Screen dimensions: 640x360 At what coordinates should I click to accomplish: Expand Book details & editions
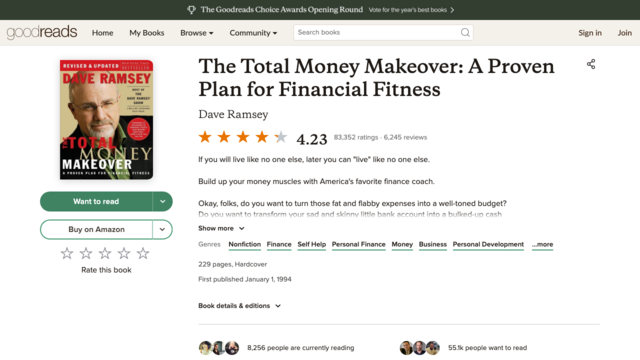(x=240, y=306)
